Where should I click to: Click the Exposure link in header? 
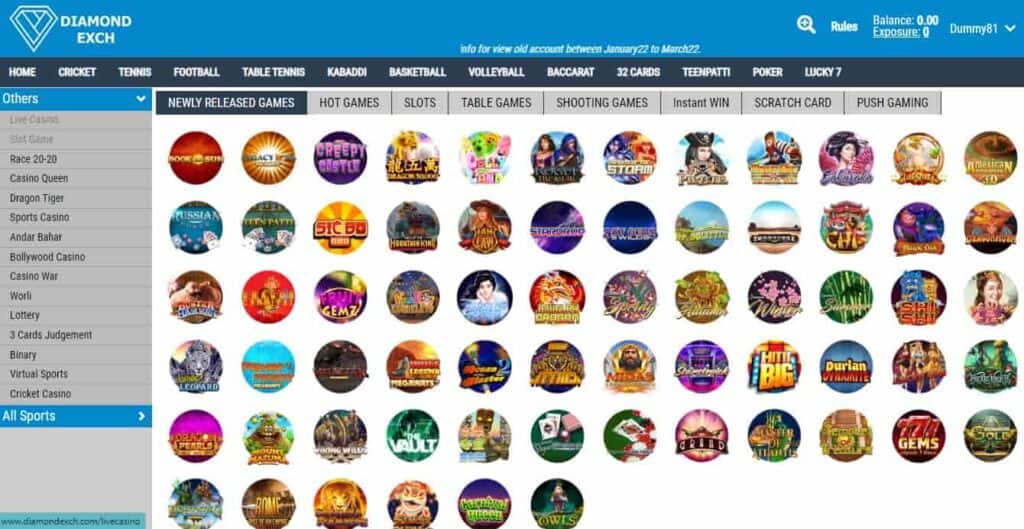pyautogui.click(x=901, y=32)
